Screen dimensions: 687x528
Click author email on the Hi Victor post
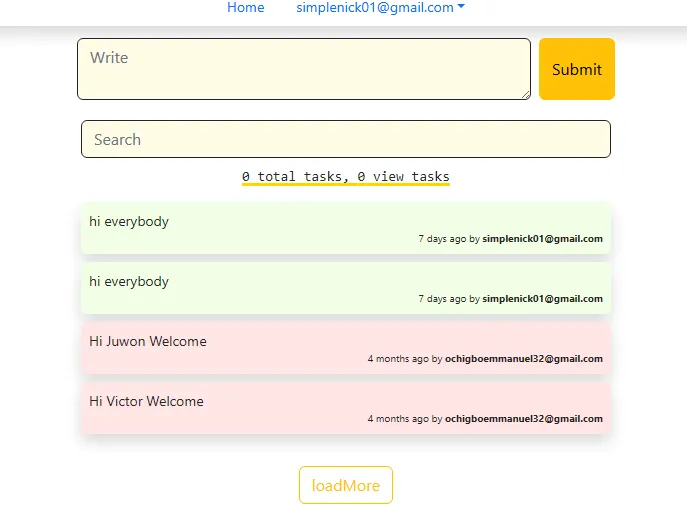(x=523, y=419)
